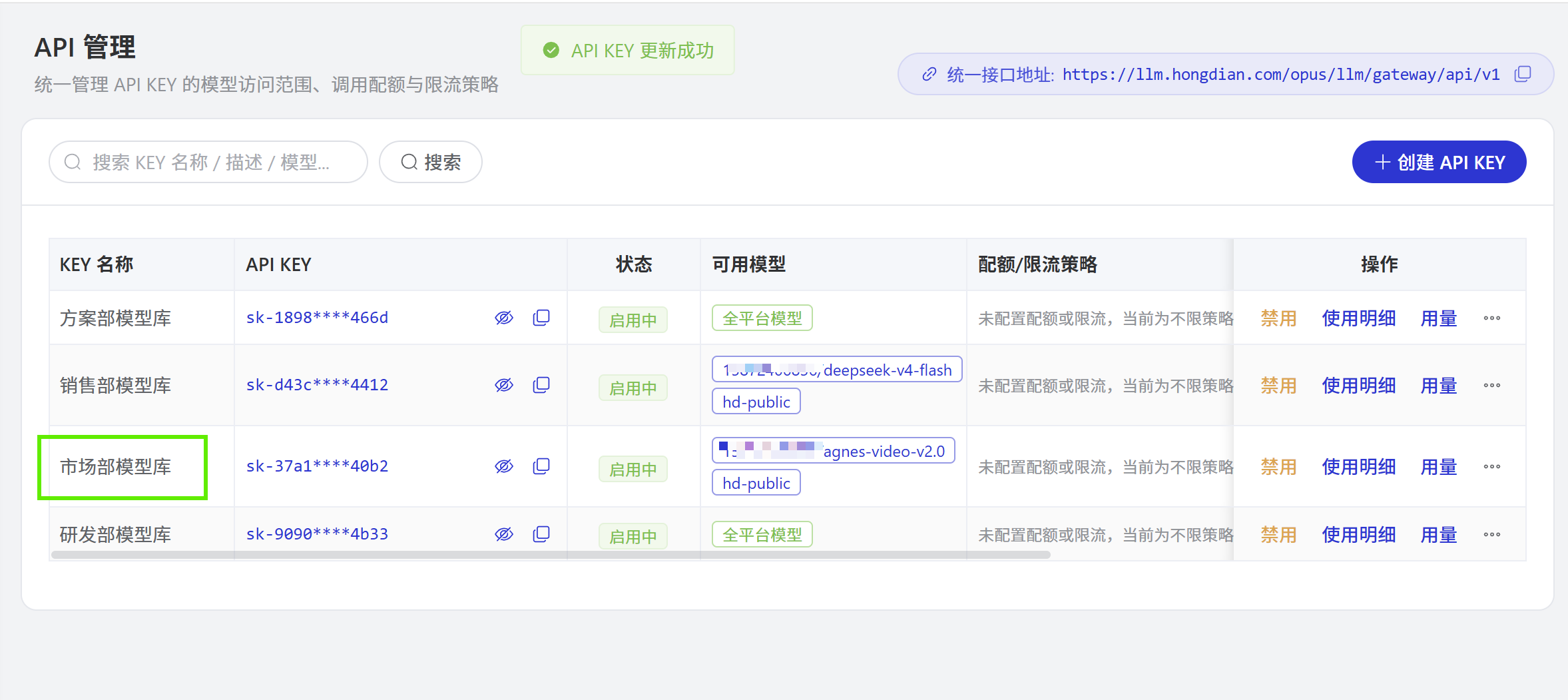Copy the unified gateway API address
1568x700 pixels.
pyautogui.click(x=1523, y=74)
